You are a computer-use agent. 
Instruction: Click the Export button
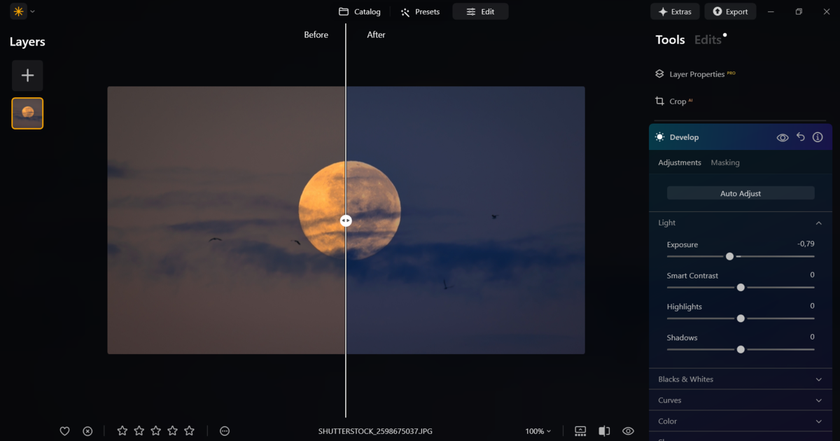point(730,11)
